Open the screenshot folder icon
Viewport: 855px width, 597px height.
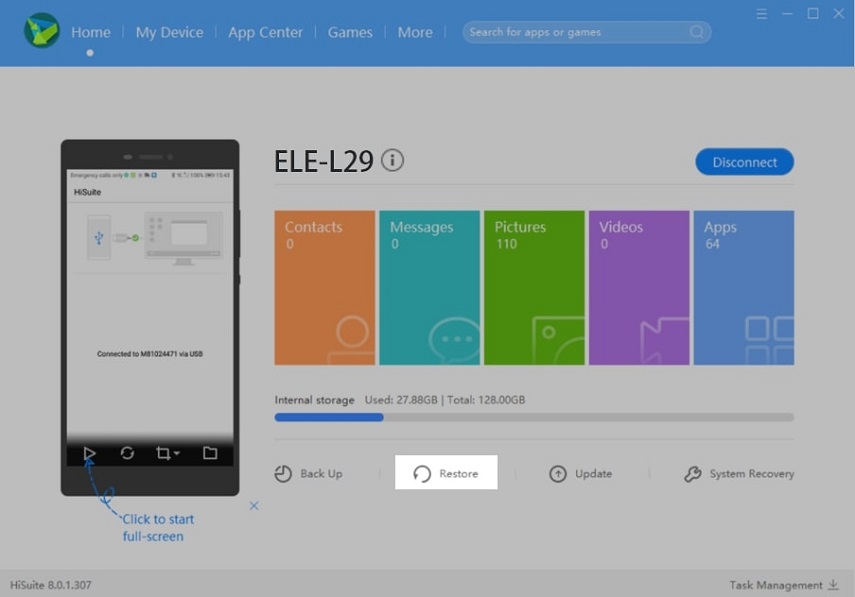[x=210, y=453]
